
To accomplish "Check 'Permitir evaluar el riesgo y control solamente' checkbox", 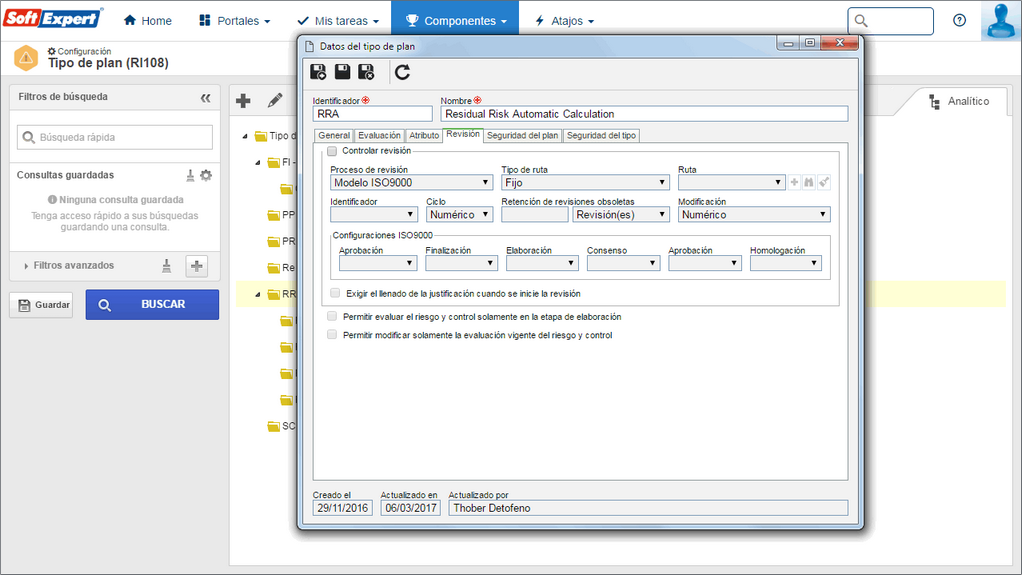I will coord(332,317).
